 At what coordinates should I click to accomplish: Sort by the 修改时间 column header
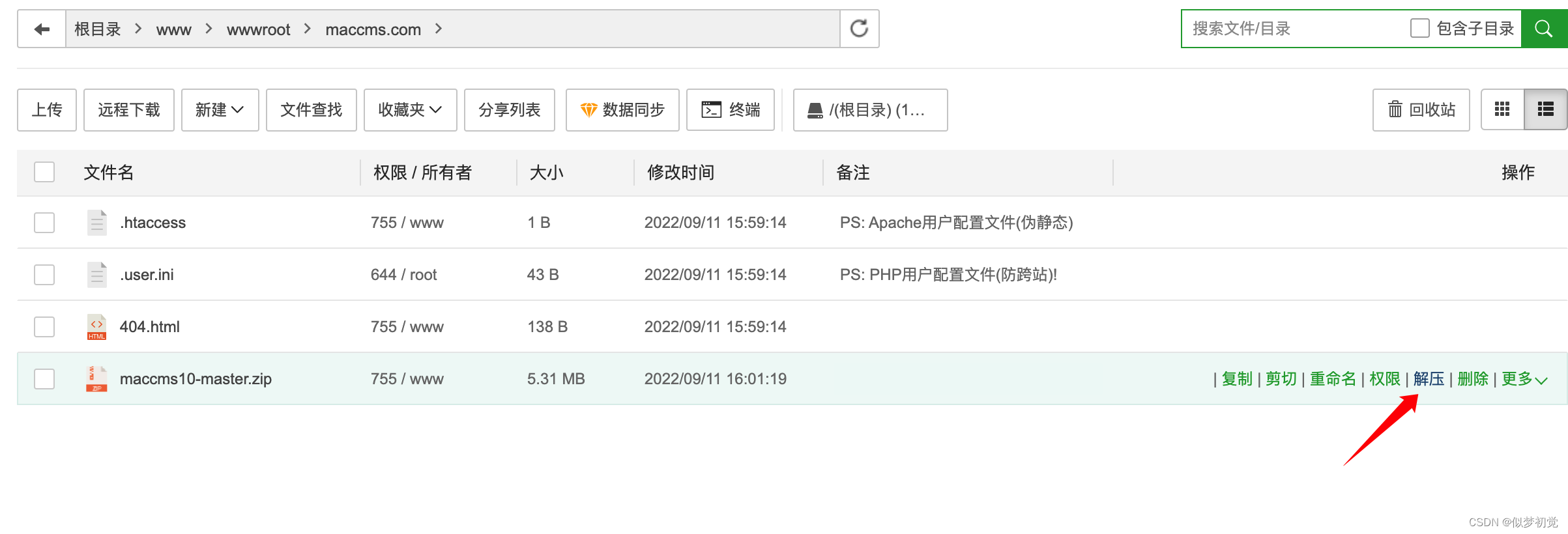click(681, 172)
